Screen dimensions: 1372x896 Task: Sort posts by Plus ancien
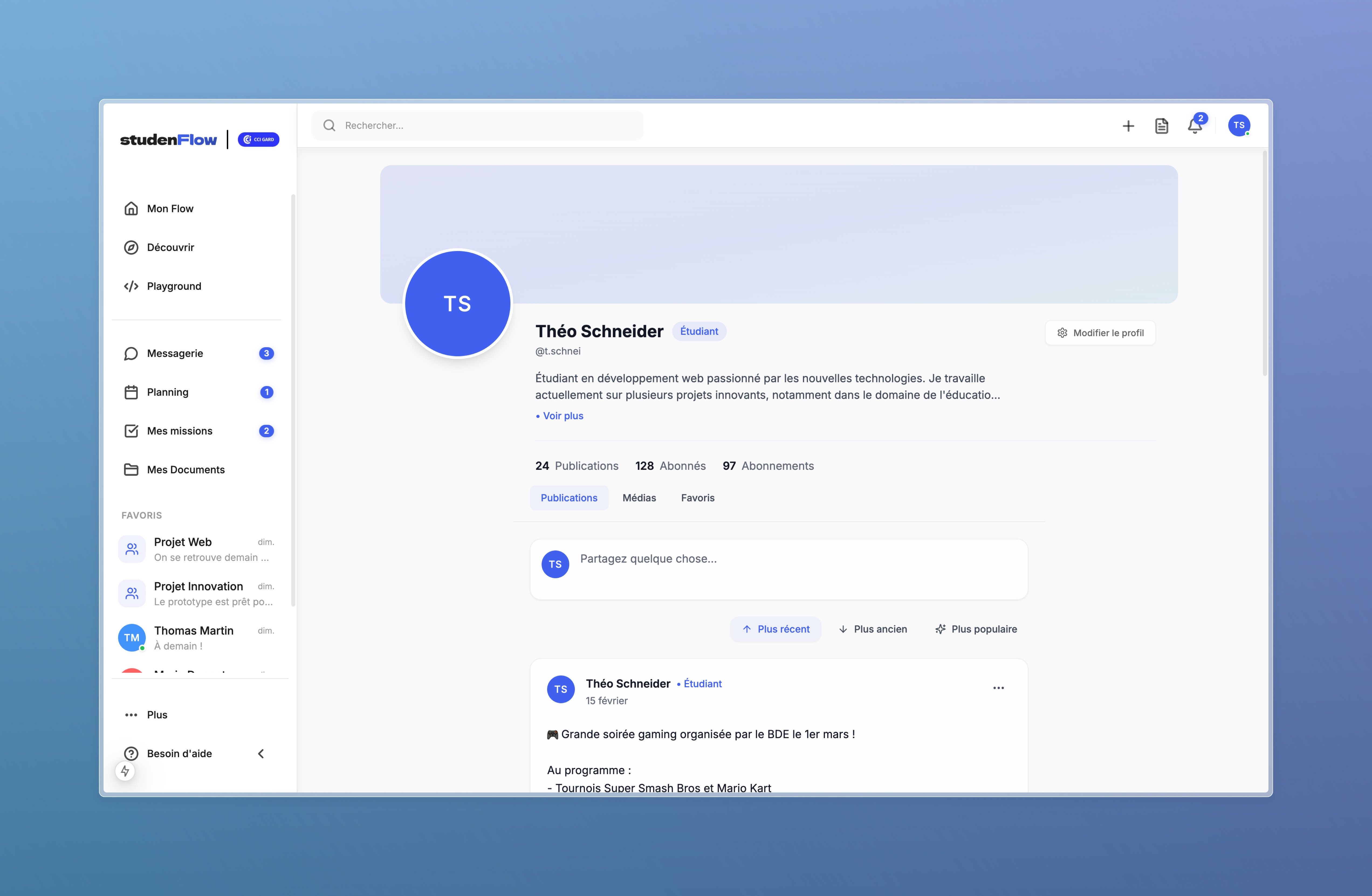(x=872, y=629)
